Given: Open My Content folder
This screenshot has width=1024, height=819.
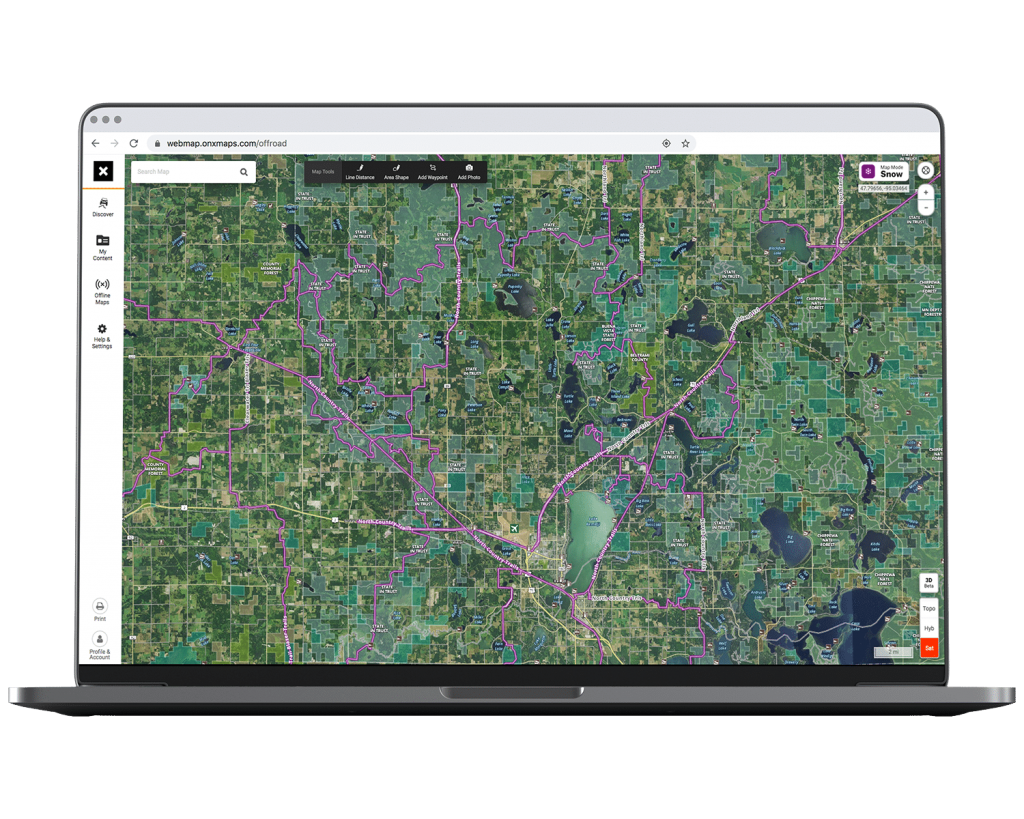Looking at the screenshot, I should coord(103,247).
